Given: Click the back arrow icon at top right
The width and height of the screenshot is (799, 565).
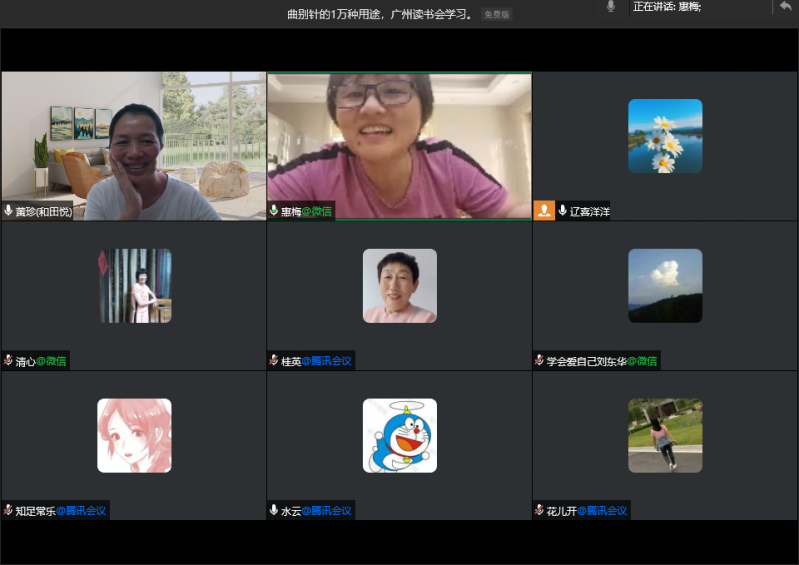Looking at the screenshot, I should pyautogui.click(x=785, y=7).
